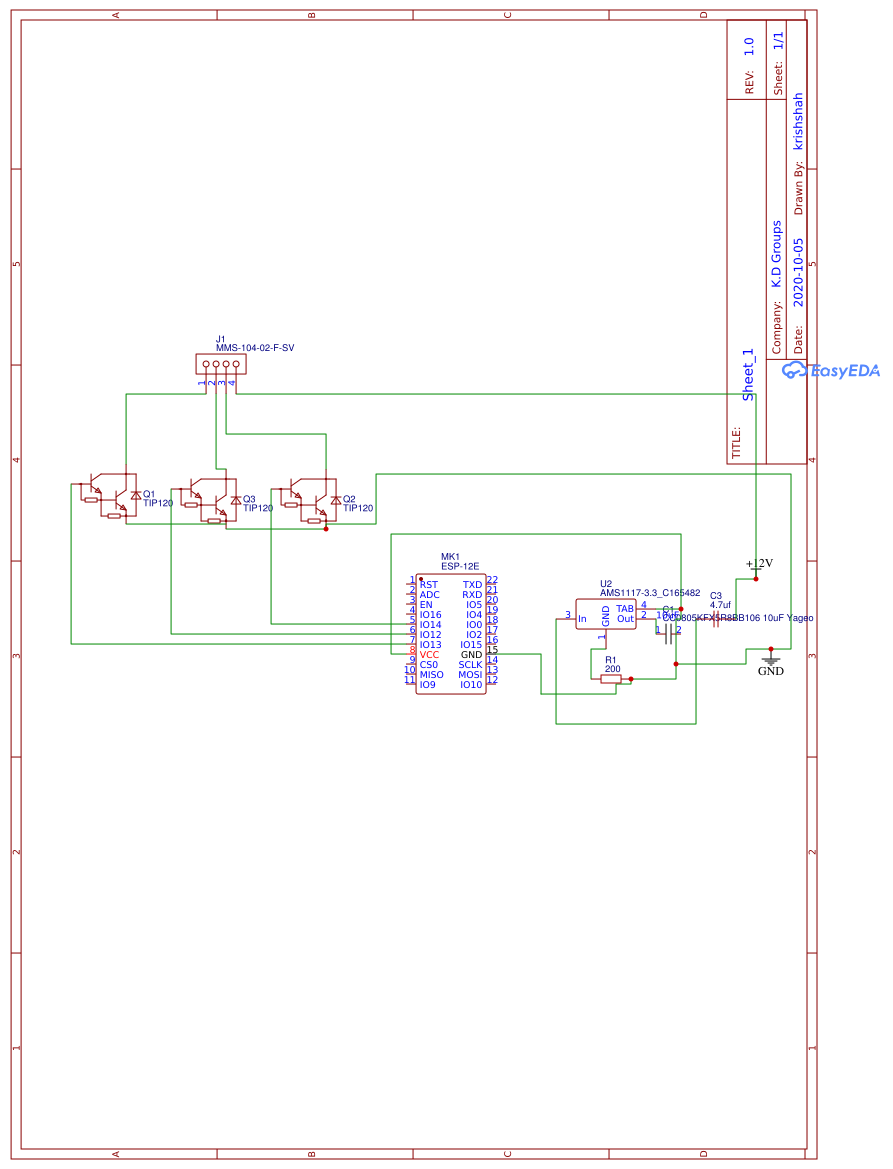Screen dimensions: 893x1169
Task: Select the R1 resistor symbol
Action: pyautogui.click(x=611, y=678)
